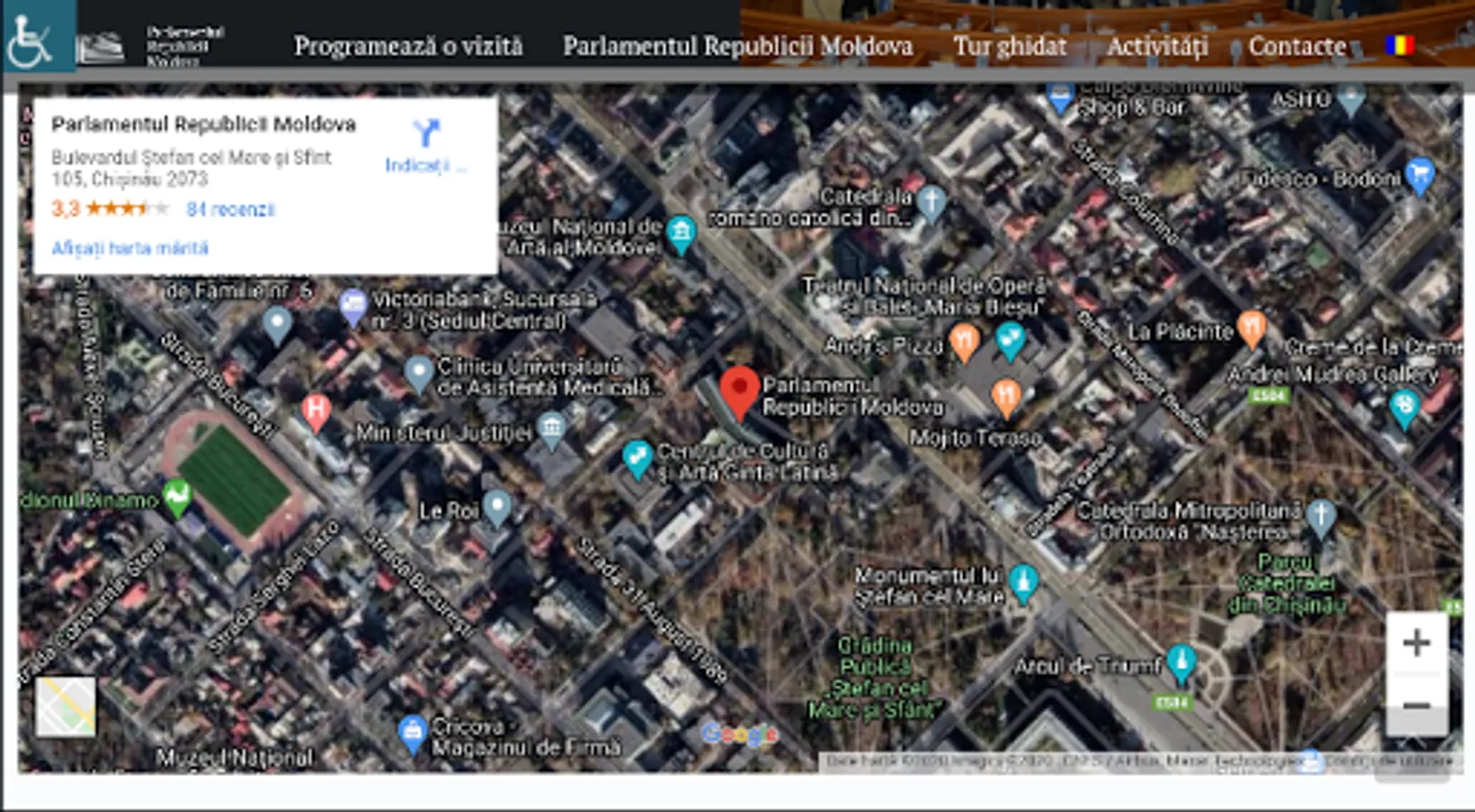This screenshot has height=812, width=1475.
Task: Open the Activități menu item
Action: [x=1157, y=46]
